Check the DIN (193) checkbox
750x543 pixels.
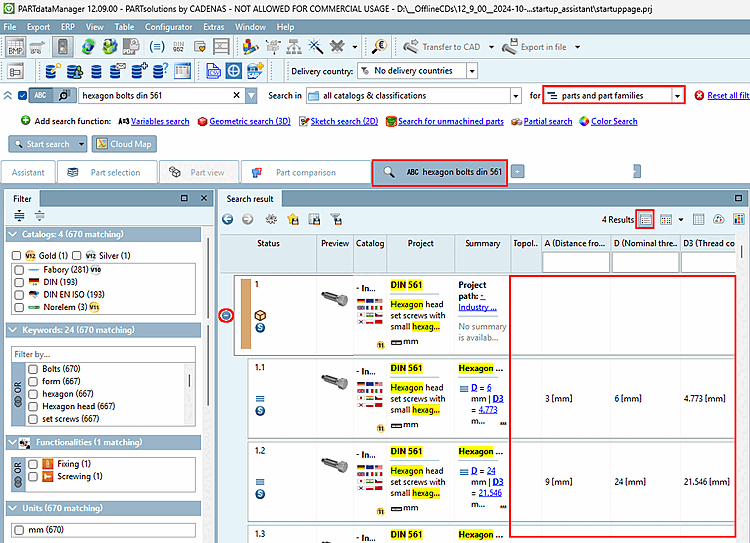point(19,282)
